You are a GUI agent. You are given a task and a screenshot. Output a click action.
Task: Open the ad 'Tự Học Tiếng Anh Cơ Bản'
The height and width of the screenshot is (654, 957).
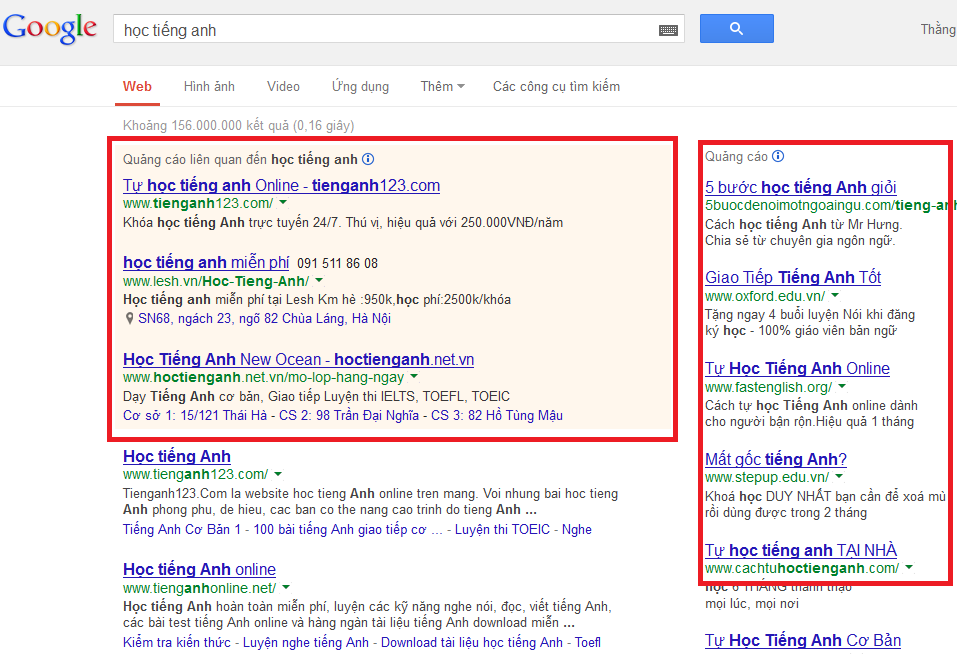point(803,641)
